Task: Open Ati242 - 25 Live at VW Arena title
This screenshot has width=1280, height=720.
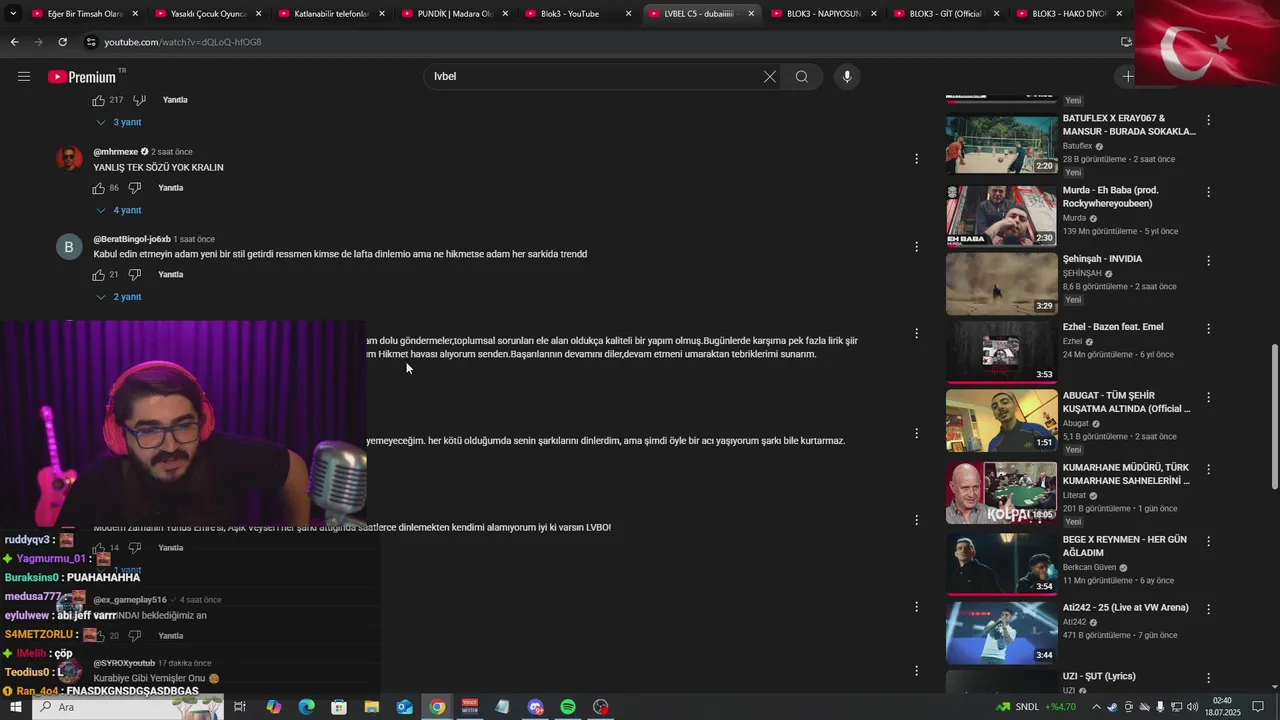Action: coord(1125,607)
